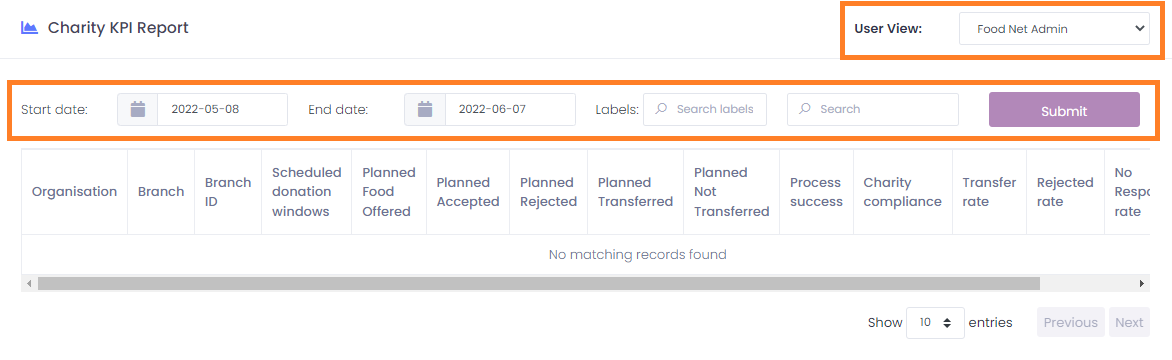Screen dimensions: 1172x360
Task: Click the Charity KPI Report chart icon
Action: click(29, 28)
